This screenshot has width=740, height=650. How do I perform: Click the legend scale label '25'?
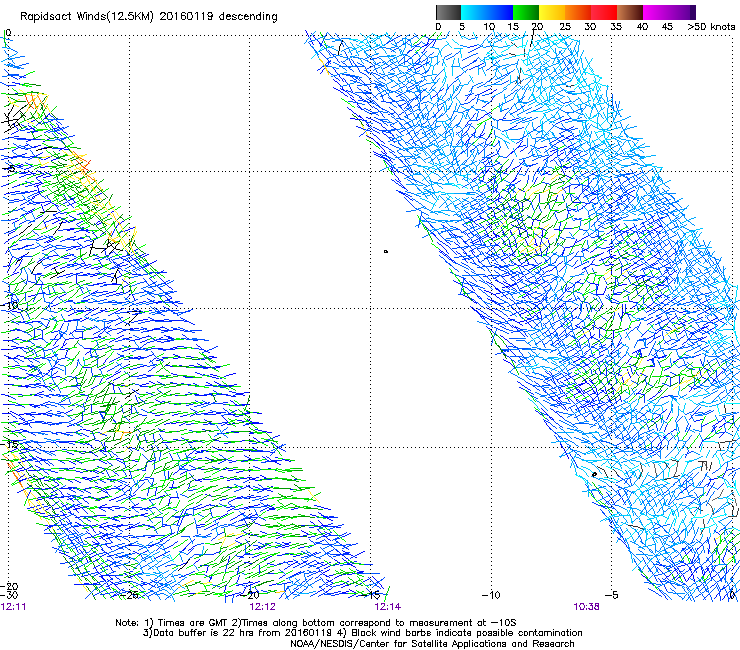coord(564,27)
